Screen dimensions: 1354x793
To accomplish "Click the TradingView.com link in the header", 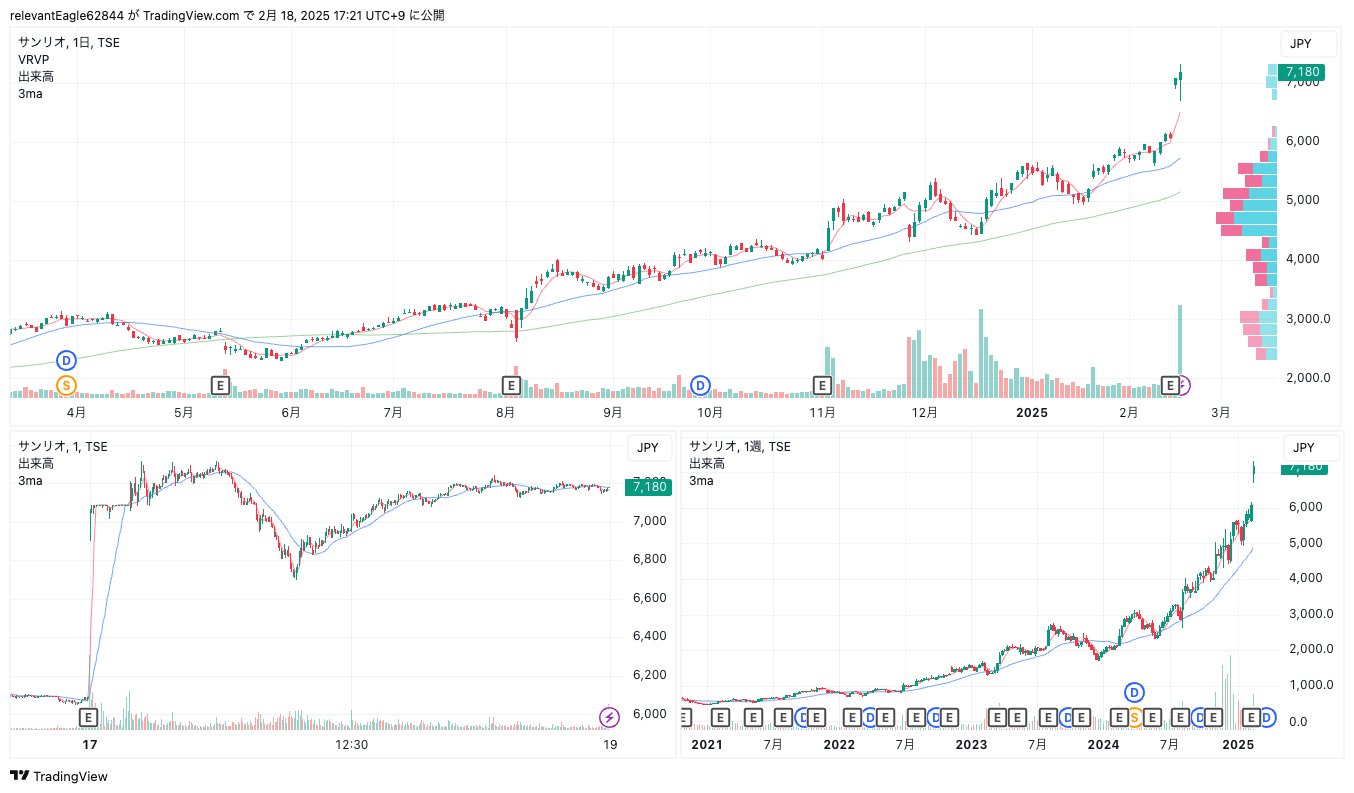I will click(x=192, y=15).
